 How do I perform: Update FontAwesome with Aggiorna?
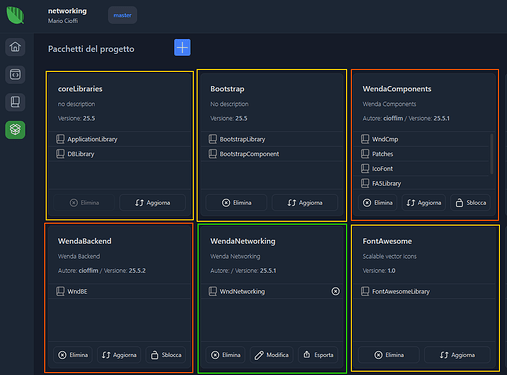tap(457, 355)
